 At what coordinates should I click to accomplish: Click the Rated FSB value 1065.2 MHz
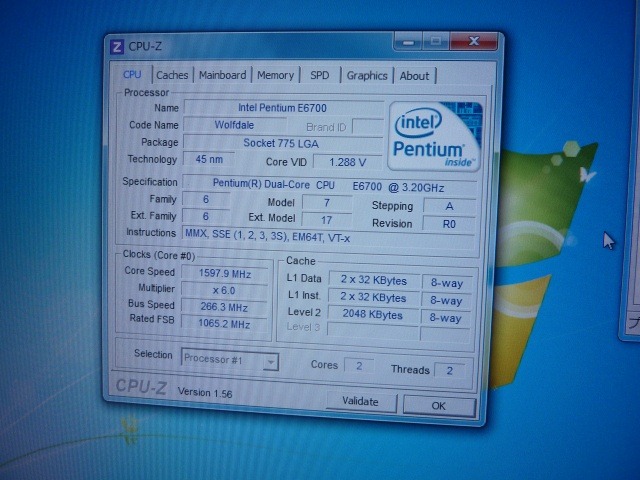(x=224, y=324)
